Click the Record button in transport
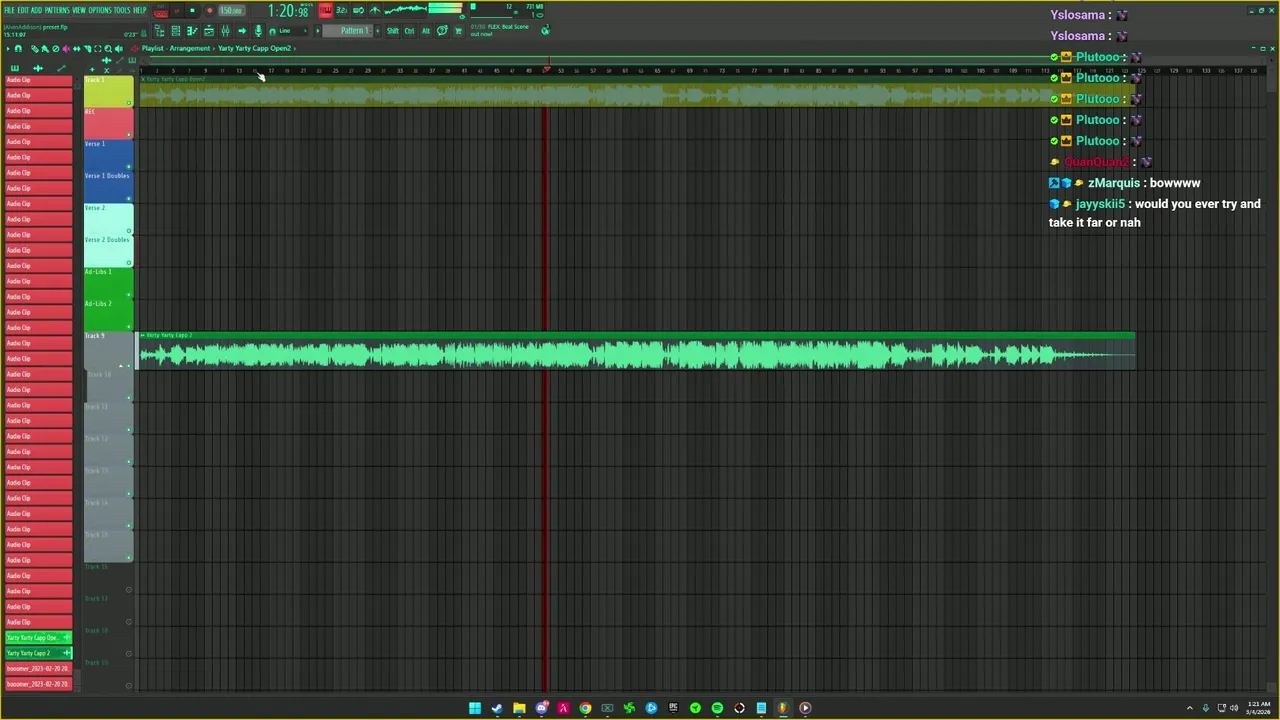This screenshot has width=1280, height=720. (209, 11)
